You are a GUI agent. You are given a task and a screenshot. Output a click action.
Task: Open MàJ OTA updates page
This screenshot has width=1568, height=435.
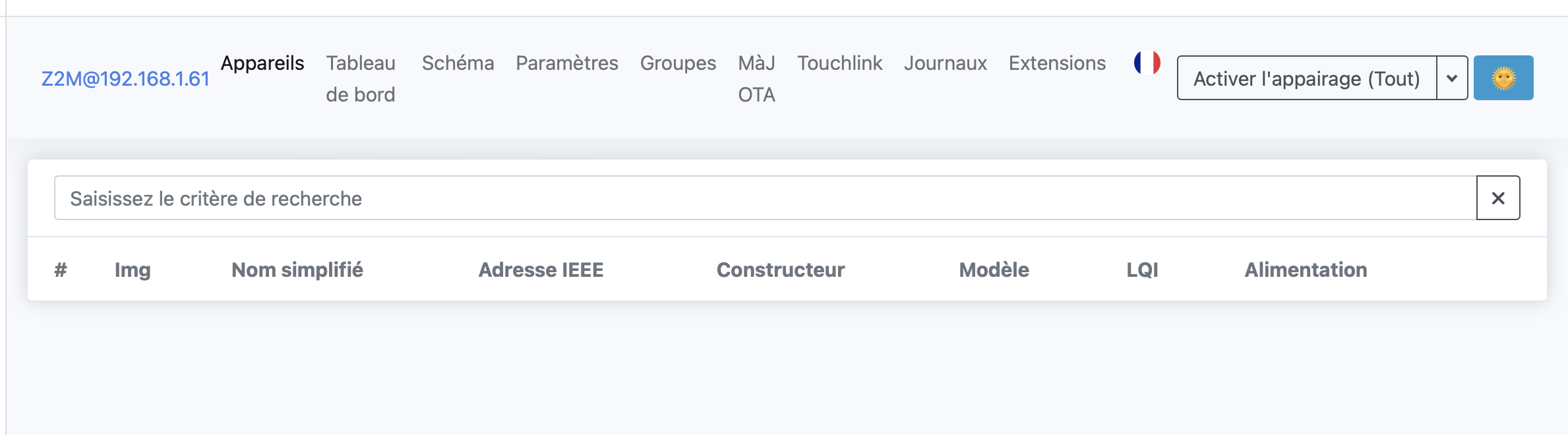tap(756, 78)
